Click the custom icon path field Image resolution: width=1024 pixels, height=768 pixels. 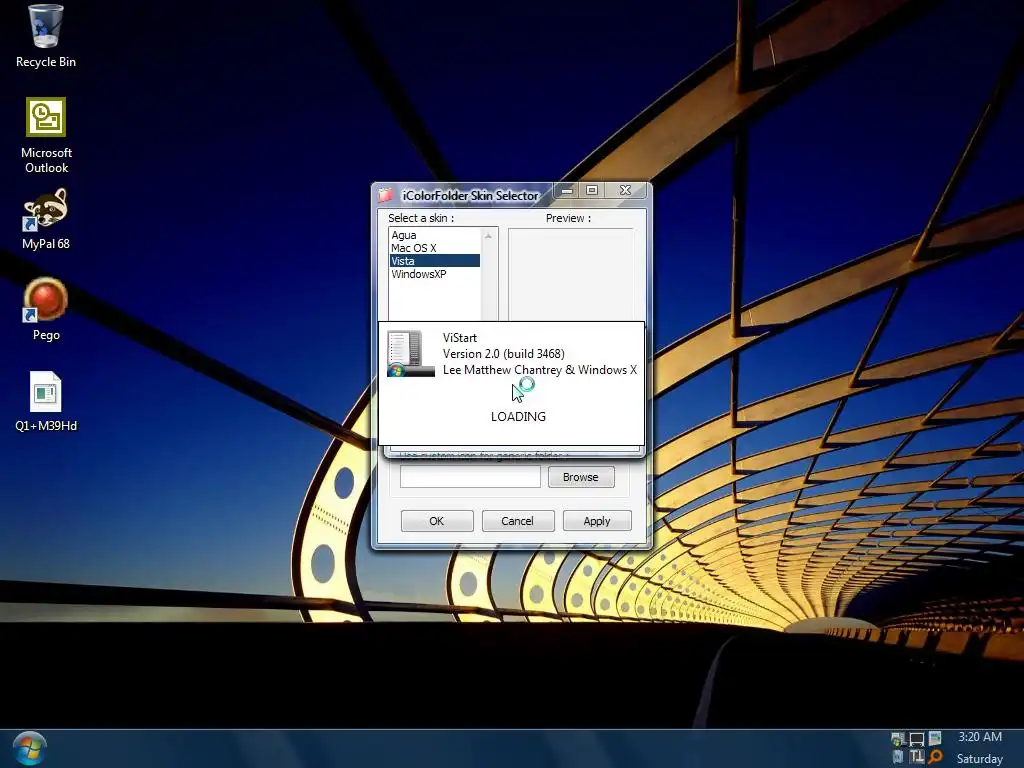click(470, 477)
